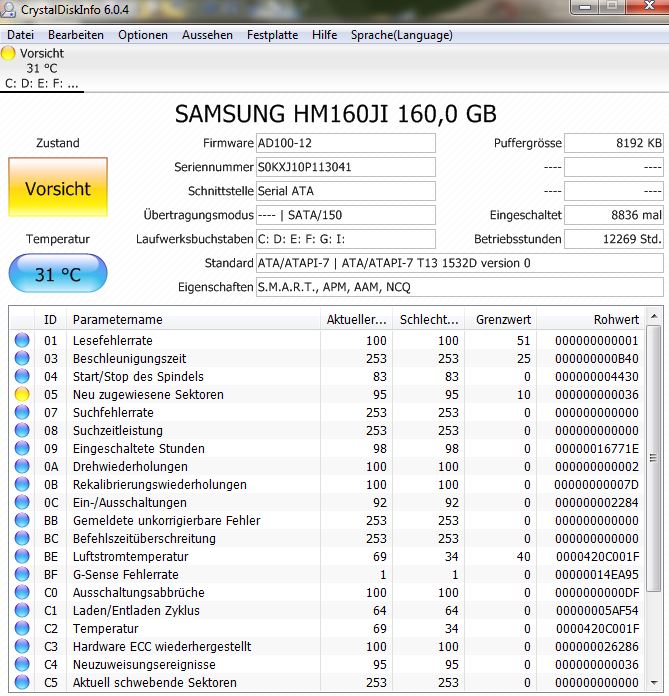Sort by the Schlecht column header
This screenshot has width=669, height=696.
point(428,320)
